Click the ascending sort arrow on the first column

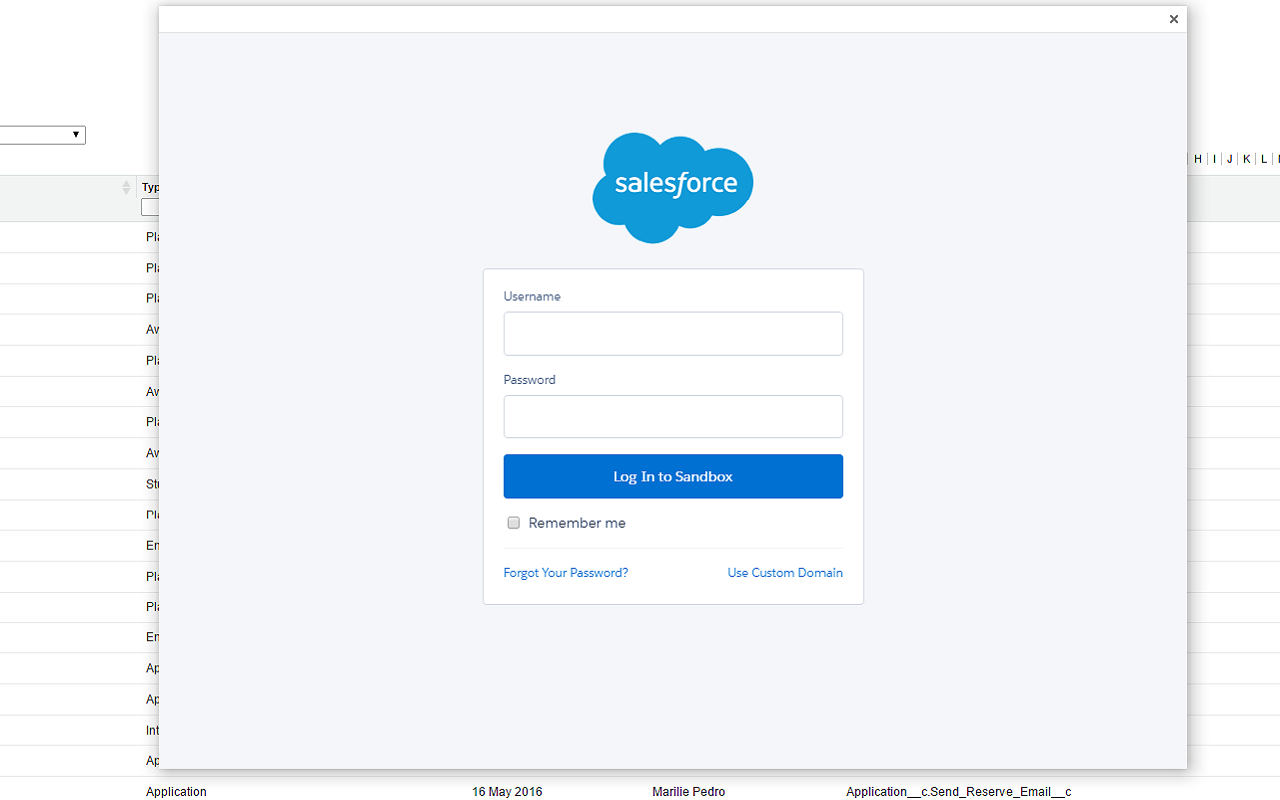(x=125, y=182)
